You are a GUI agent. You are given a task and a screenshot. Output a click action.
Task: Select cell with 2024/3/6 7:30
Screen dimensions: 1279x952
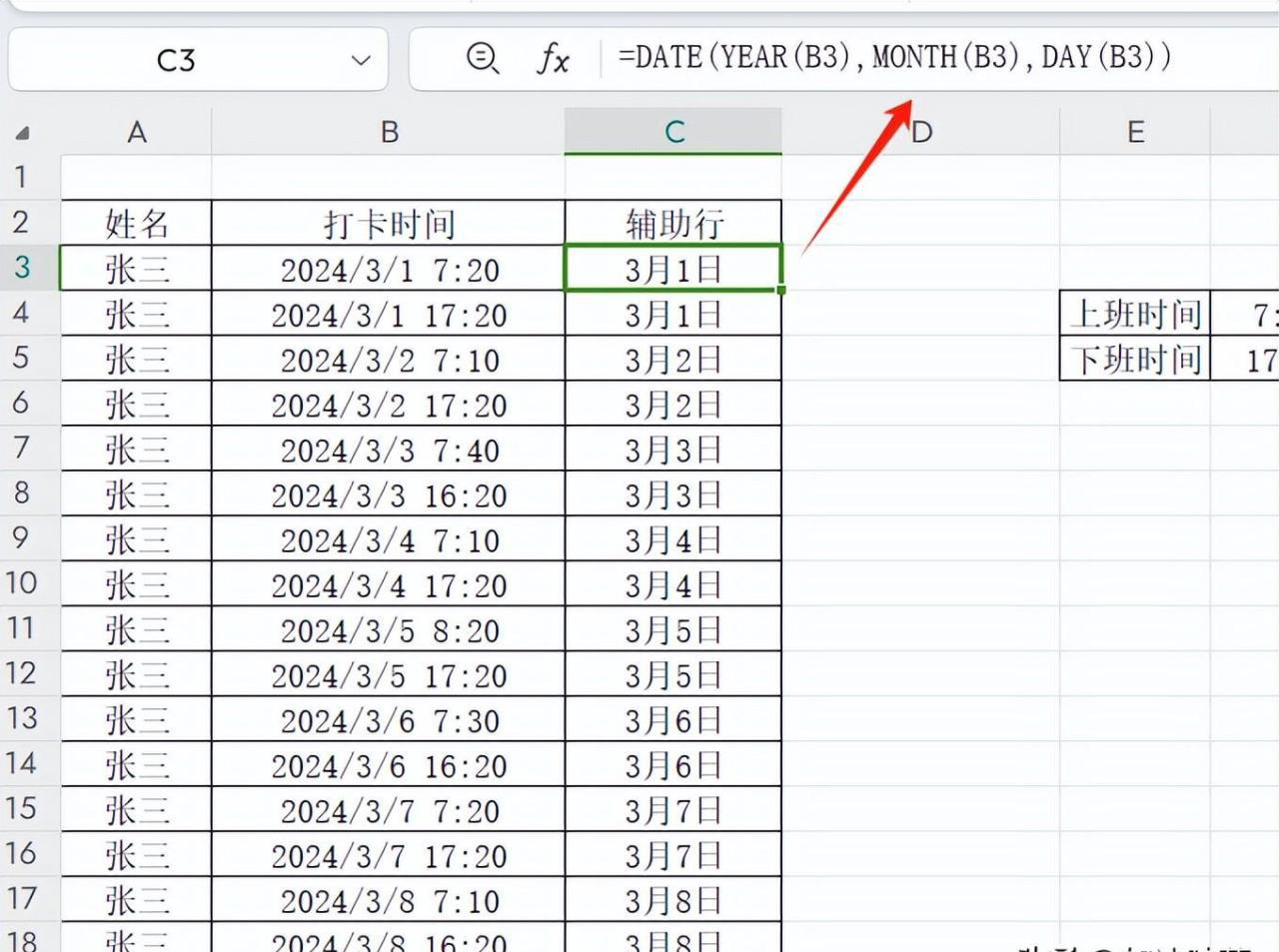click(x=389, y=719)
